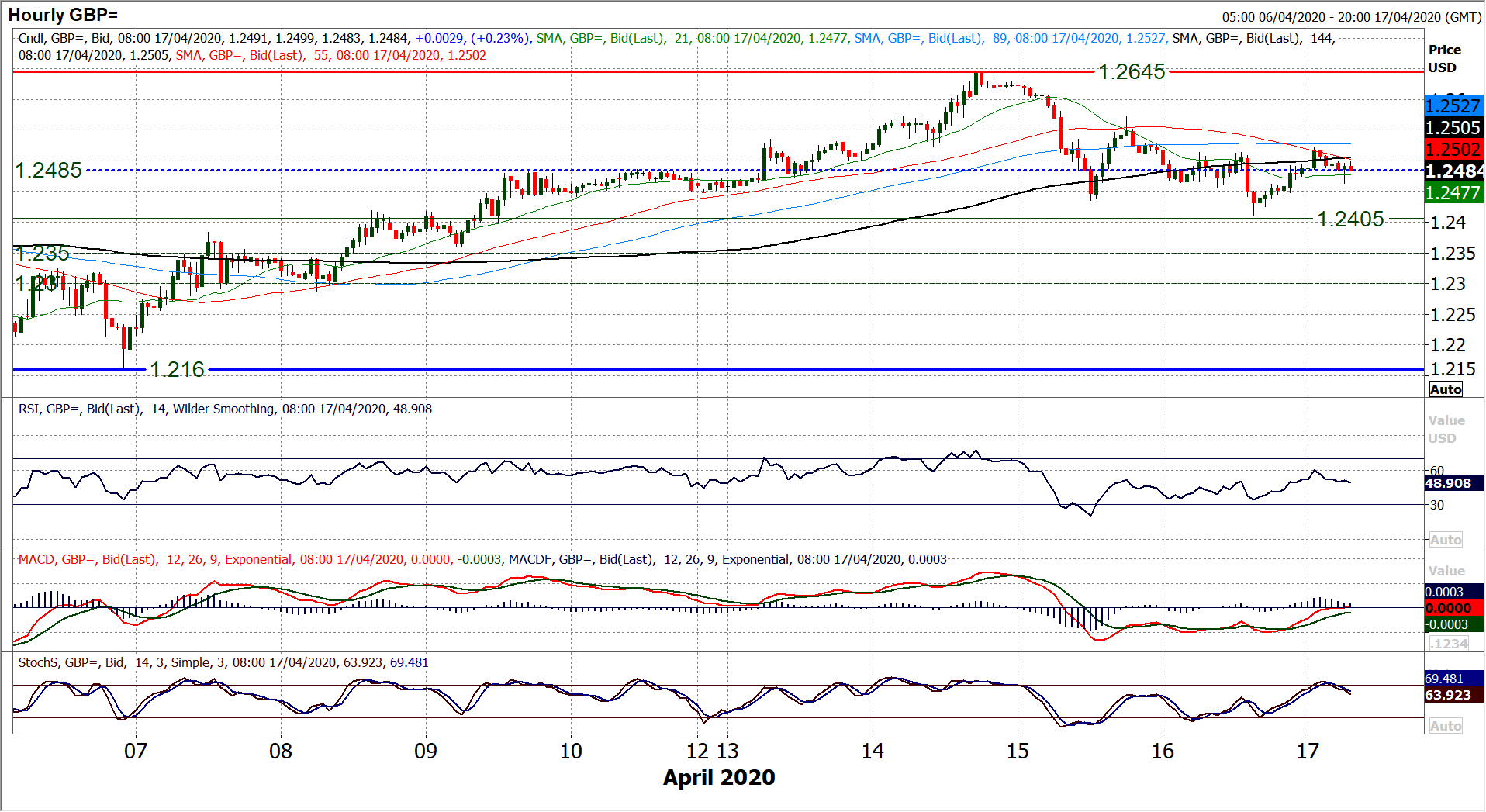Screen dimensions: 1486x812
Task: Click the SMA 55 red legend entry
Action: pos(331,55)
